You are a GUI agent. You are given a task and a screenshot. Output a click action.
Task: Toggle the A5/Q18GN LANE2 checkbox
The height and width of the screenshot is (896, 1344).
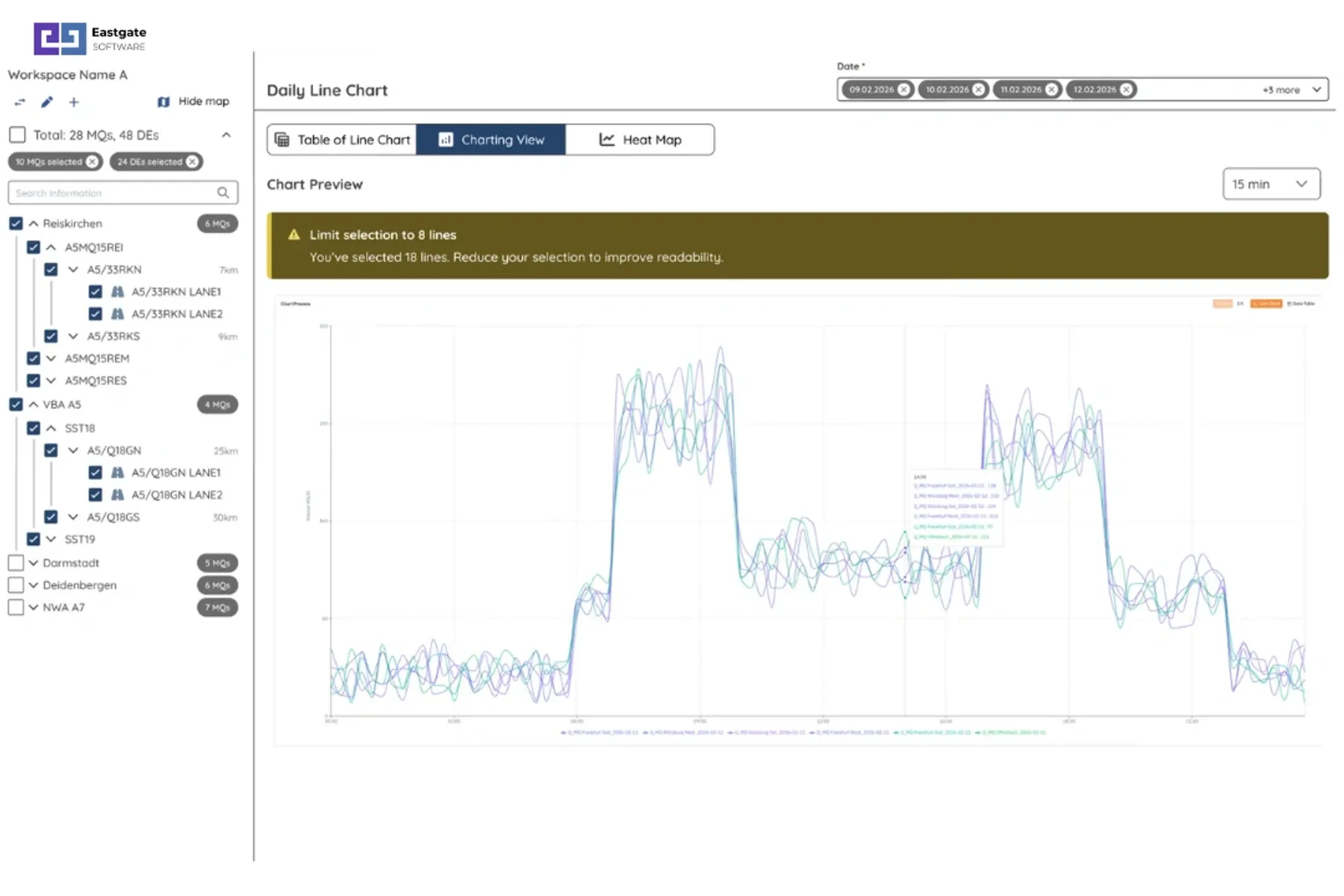pos(95,495)
